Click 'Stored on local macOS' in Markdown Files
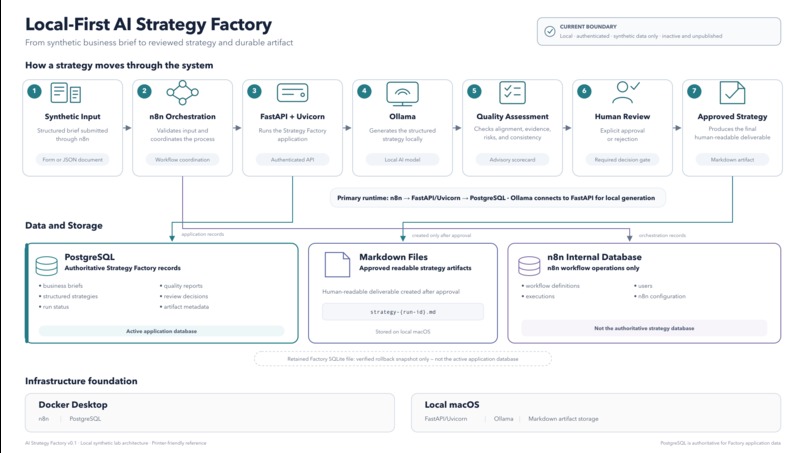 tap(403, 332)
